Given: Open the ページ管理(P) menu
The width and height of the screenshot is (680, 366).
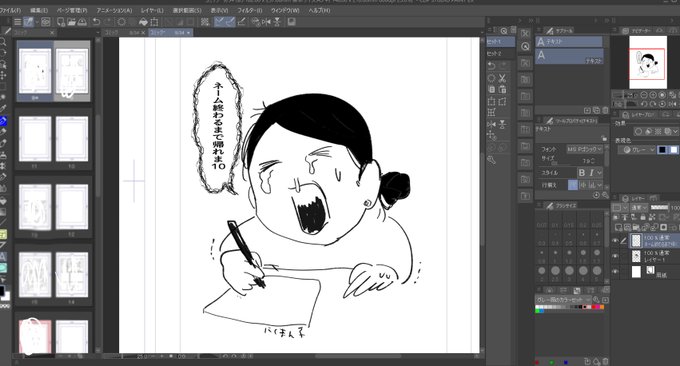Looking at the screenshot, I should point(72,10).
